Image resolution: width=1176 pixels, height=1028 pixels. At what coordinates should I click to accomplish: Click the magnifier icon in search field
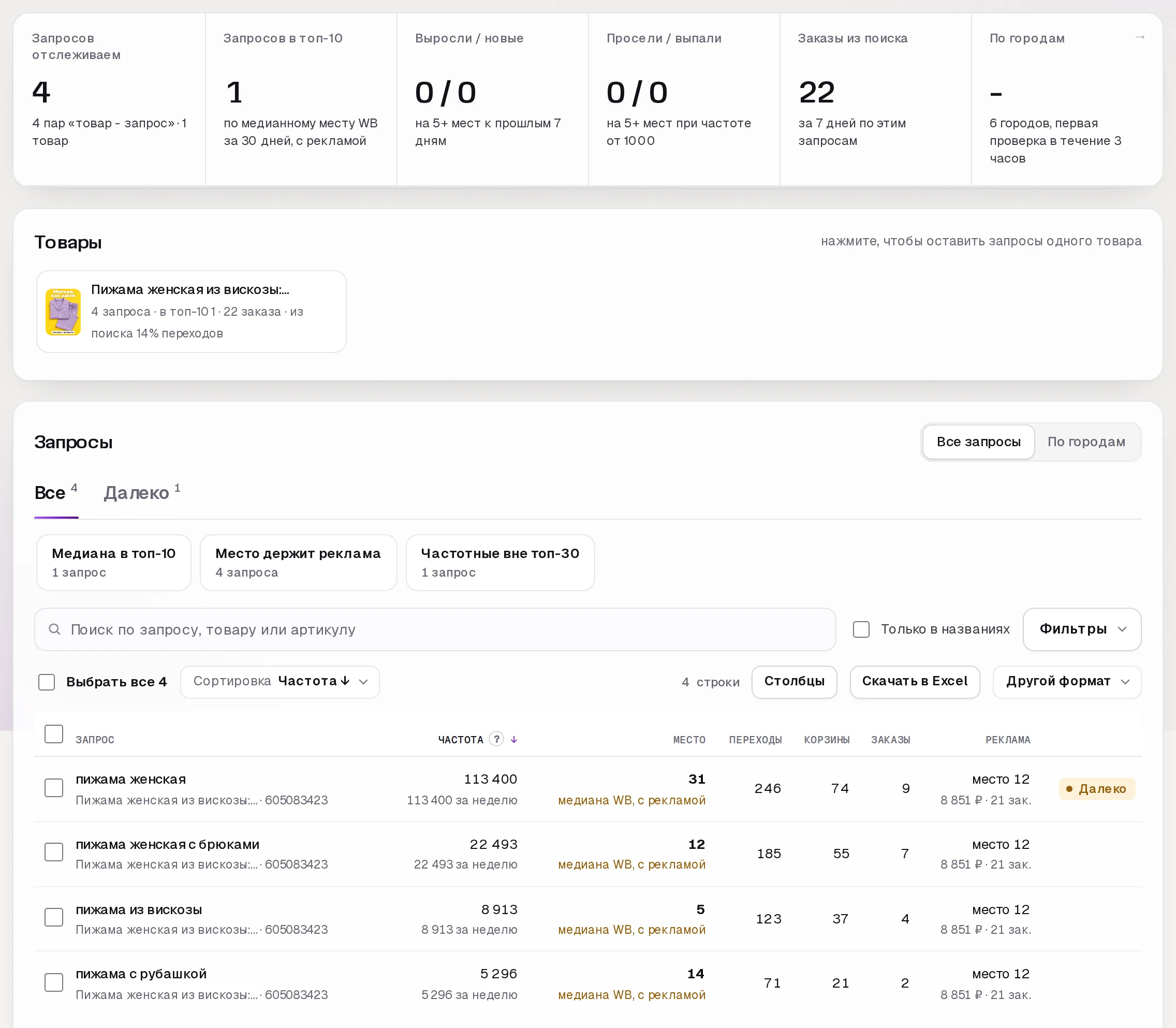click(x=54, y=629)
